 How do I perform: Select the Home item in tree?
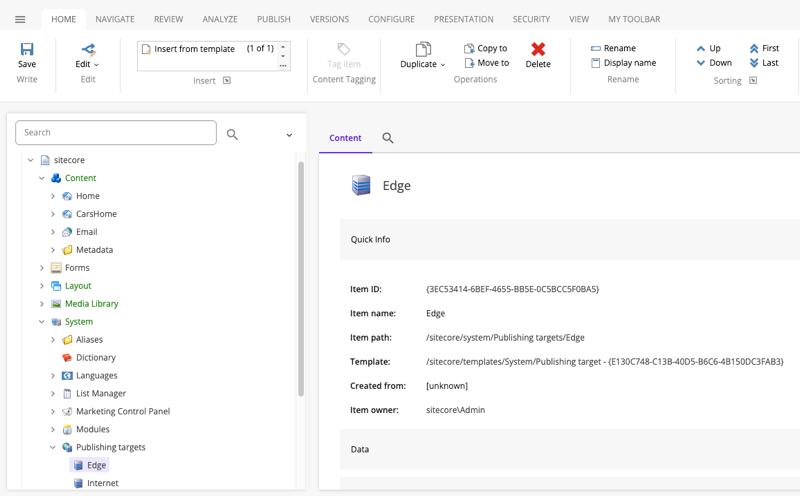pyautogui.click(x=88, y=196)
